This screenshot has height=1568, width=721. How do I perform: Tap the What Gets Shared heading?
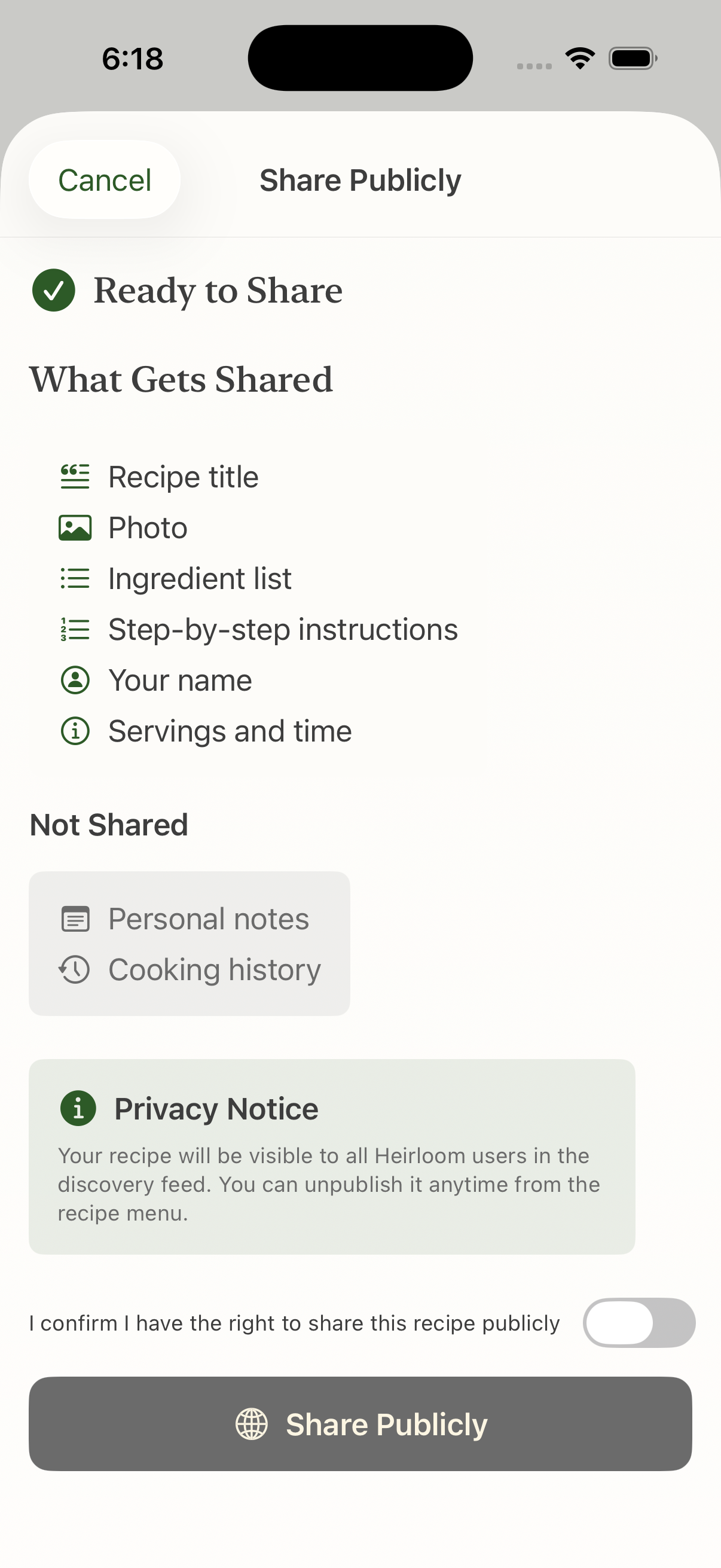click(181, 380)
